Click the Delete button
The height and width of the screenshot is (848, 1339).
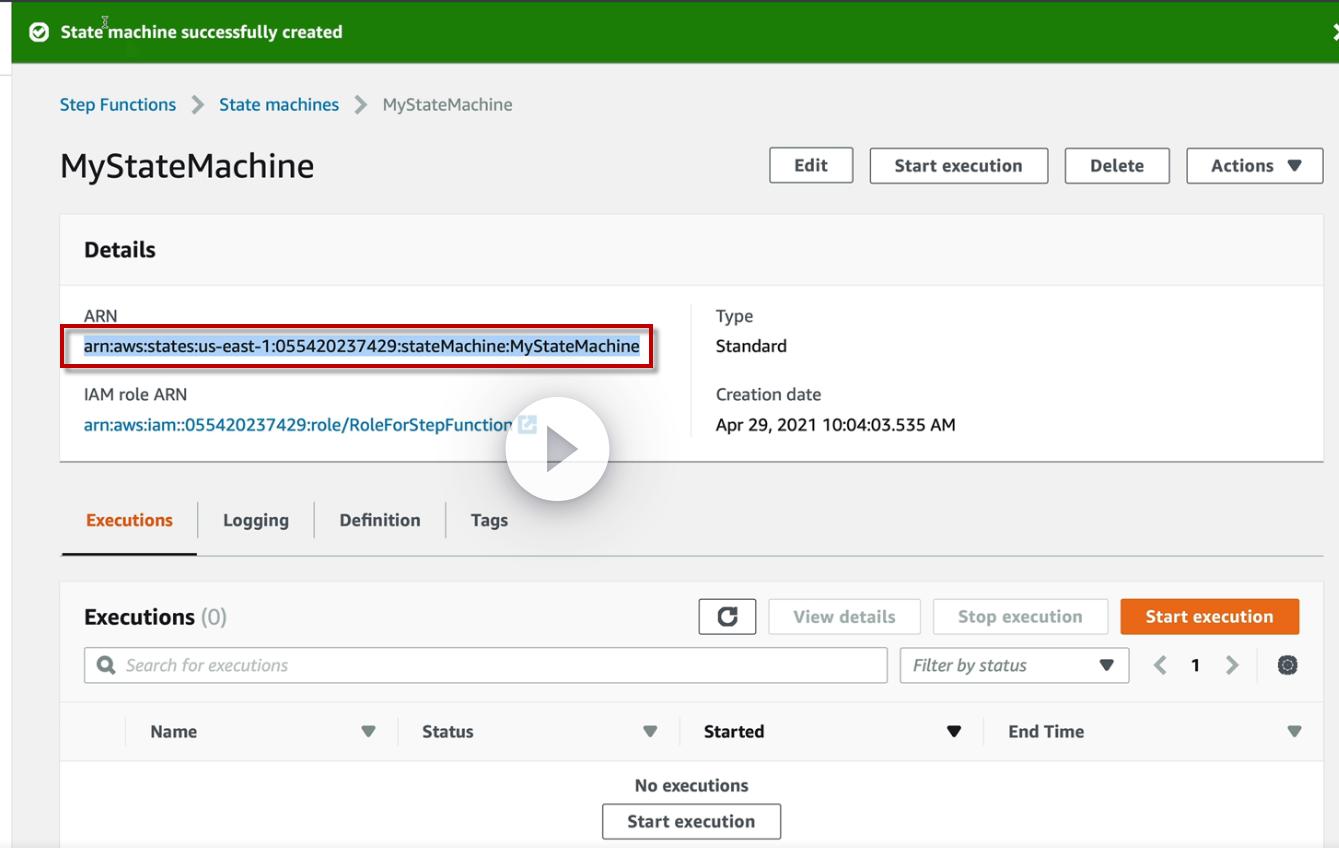point(1117,166)
